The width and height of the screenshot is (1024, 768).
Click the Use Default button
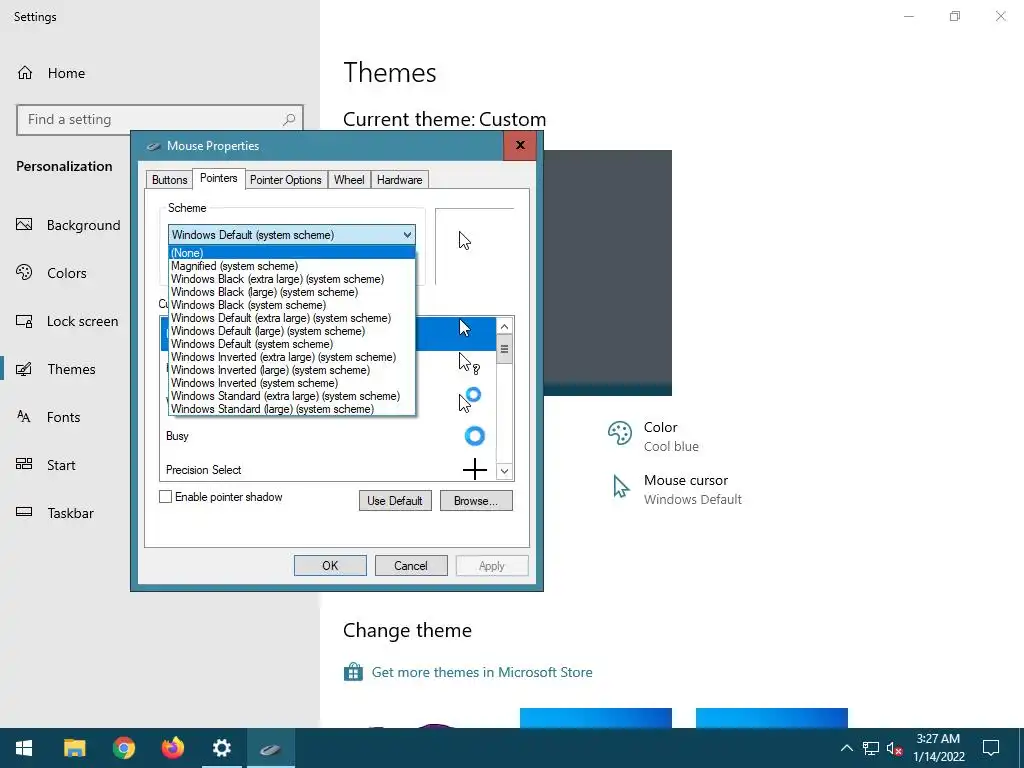pos(395,501)
